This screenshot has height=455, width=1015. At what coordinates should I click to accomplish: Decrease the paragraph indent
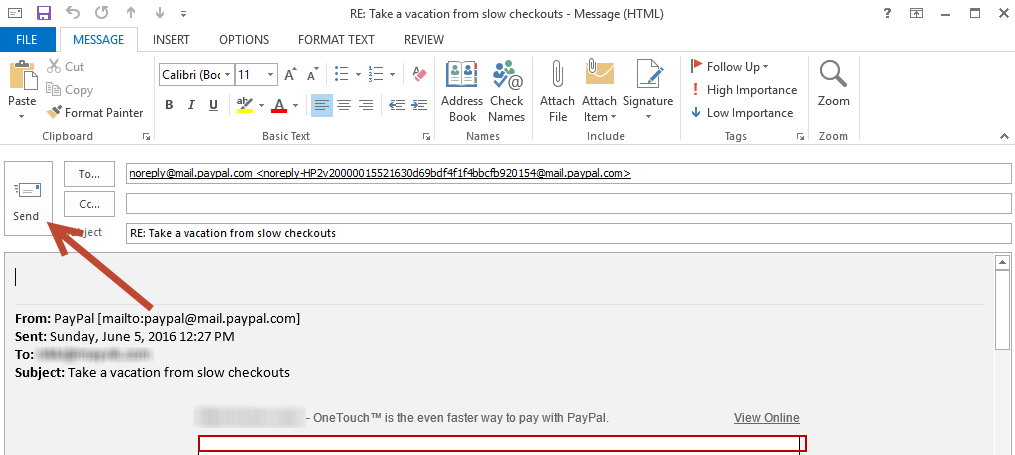pyautogui.click(x=397, y=105)
